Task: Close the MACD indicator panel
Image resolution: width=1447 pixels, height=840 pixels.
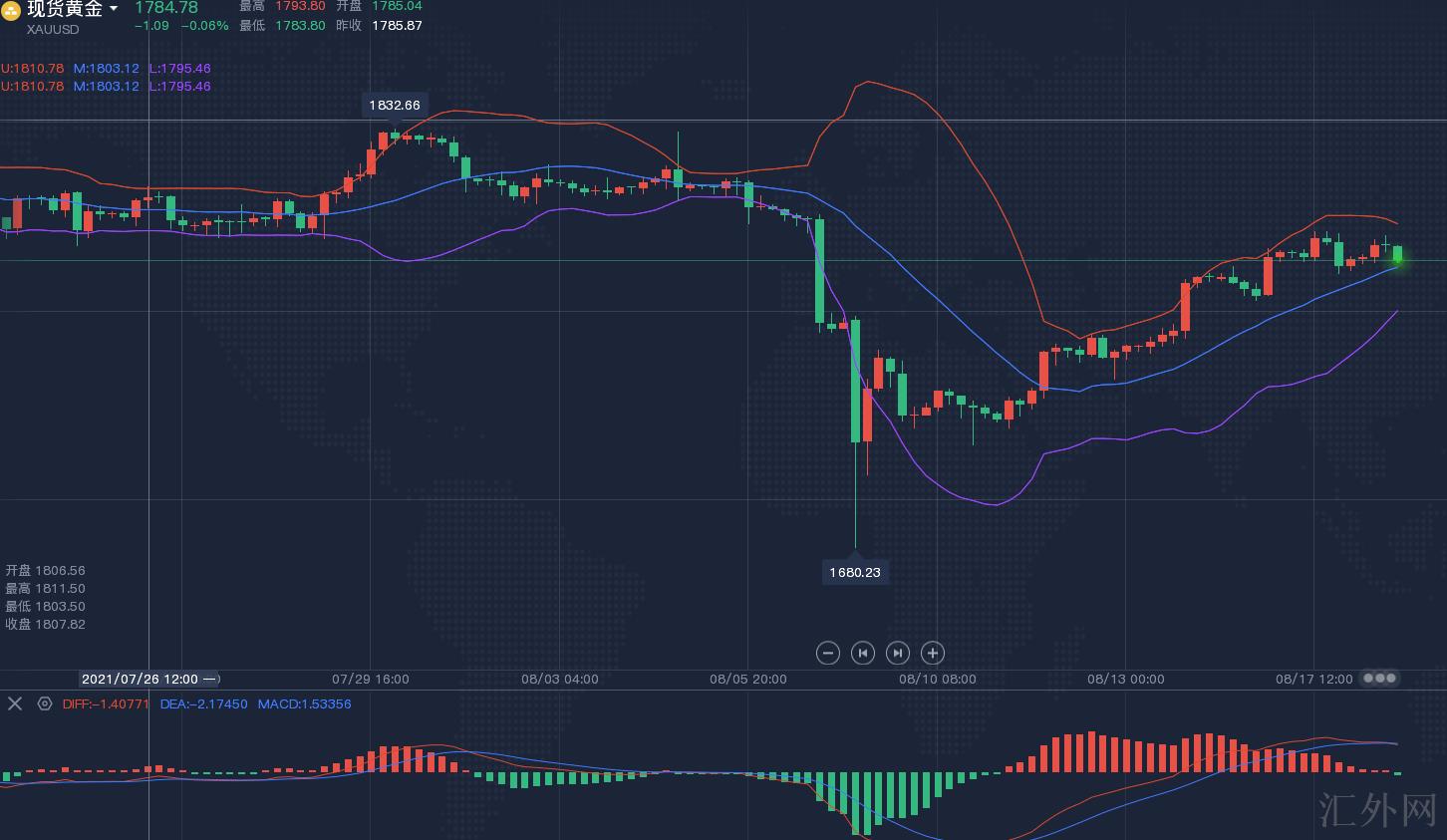Action: (x=15, y=703)
